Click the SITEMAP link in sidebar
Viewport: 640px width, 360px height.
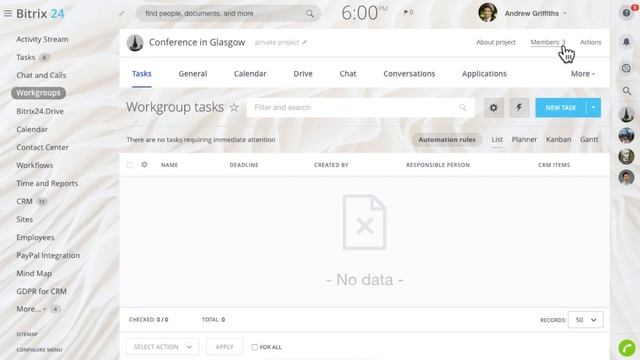27,334
